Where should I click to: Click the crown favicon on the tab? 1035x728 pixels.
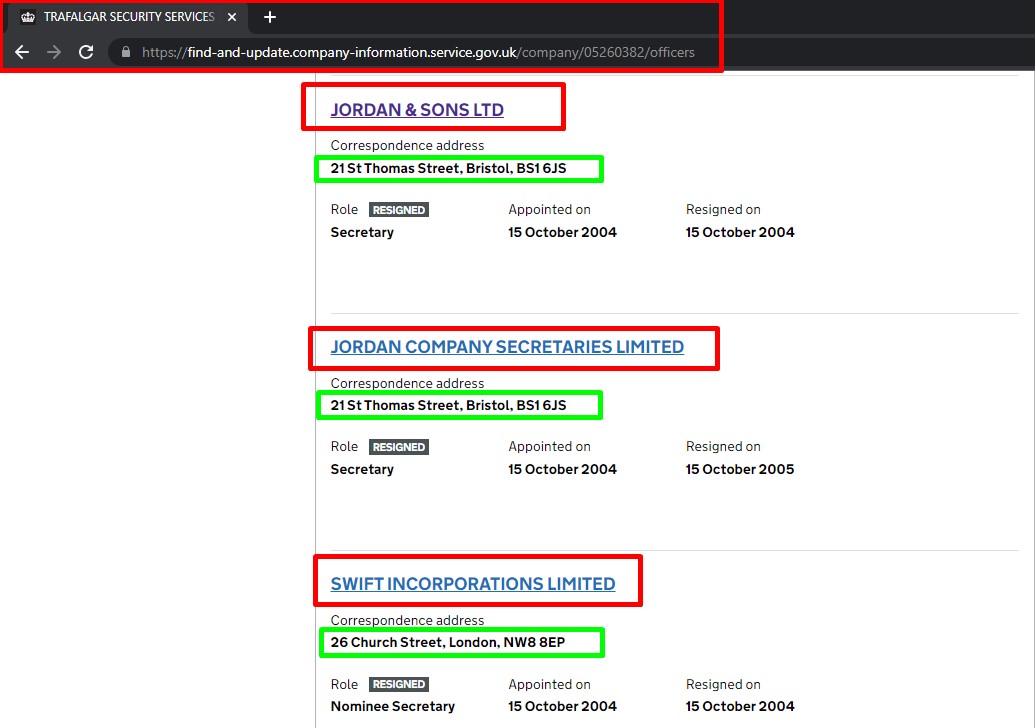(x=28, y=17)
